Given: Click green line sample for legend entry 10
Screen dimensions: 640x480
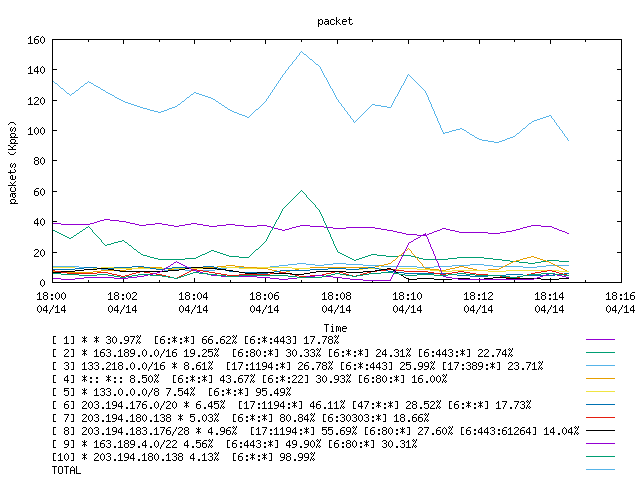Looking at the screenshot, I should pos(600,457).
